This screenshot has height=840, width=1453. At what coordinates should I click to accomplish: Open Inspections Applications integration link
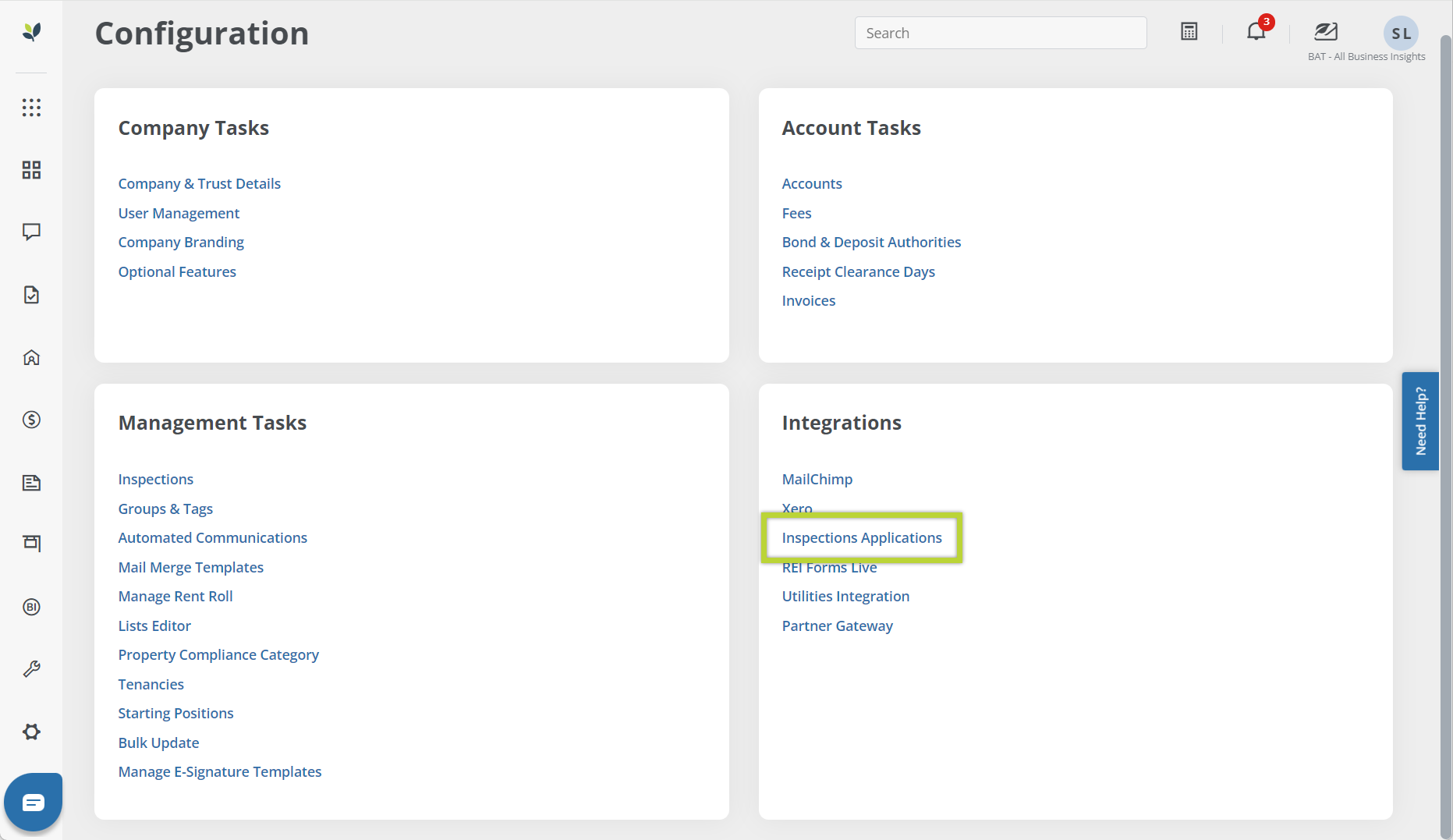pos(861,538)
